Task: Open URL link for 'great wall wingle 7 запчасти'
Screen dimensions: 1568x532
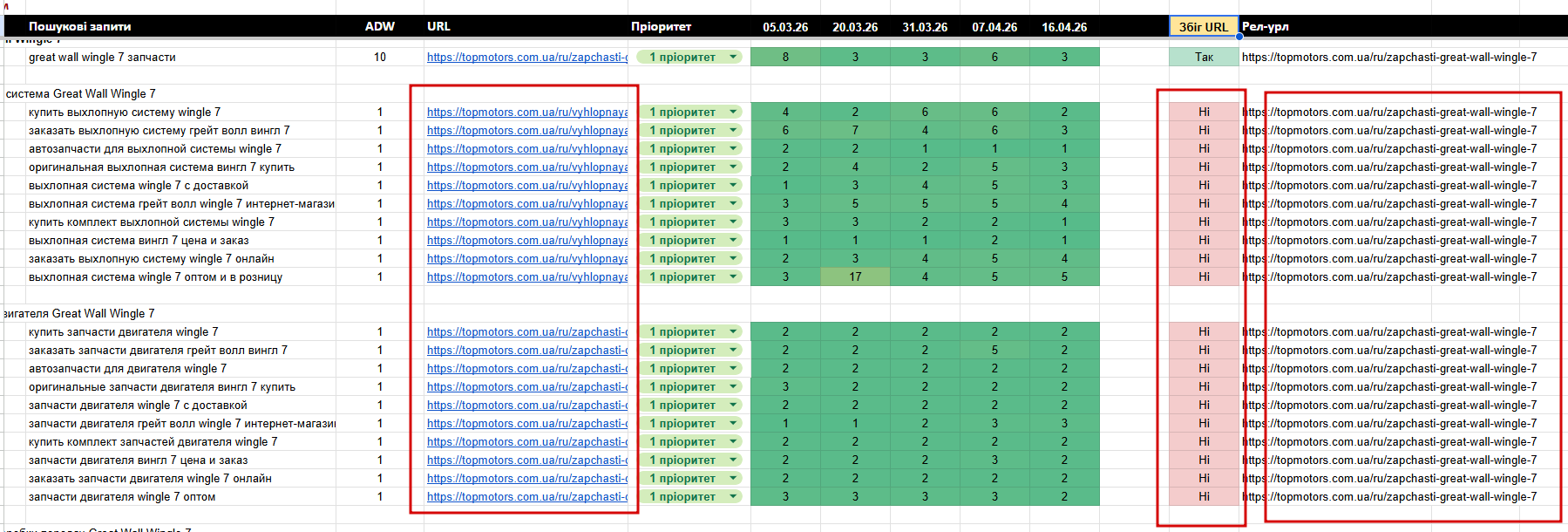Action: pyautogui.click(x=526, y=57)
